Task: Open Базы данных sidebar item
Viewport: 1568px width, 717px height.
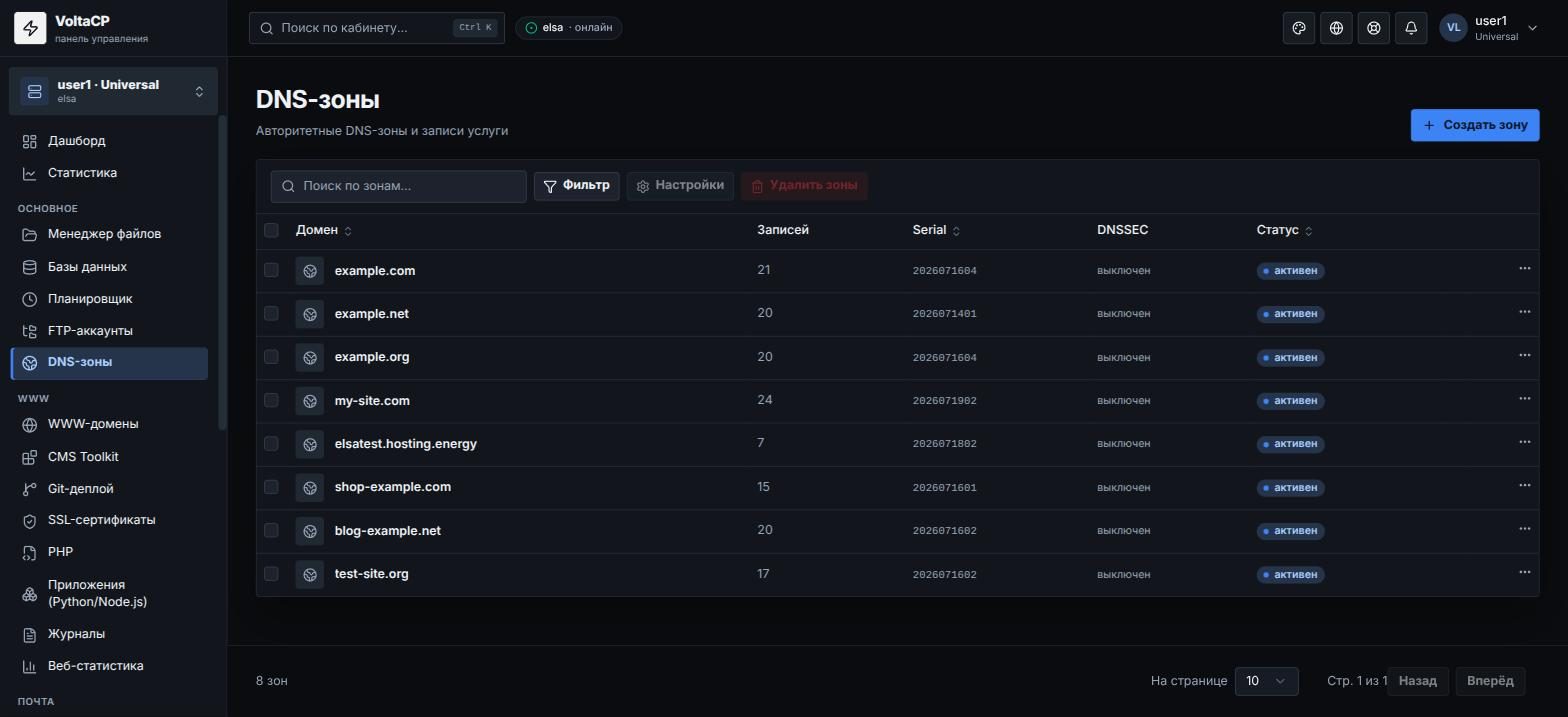Action: [x=109, y=267]
